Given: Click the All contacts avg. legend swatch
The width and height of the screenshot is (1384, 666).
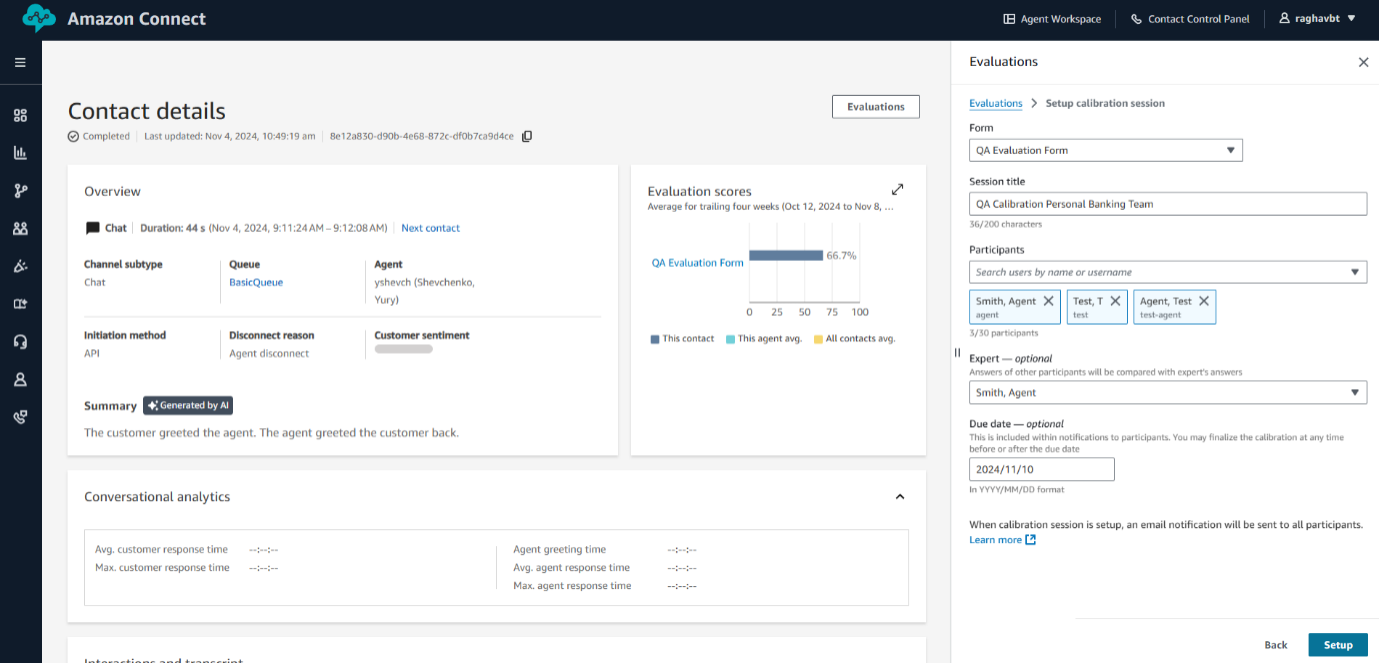Looking at the screenshot, I should coord(818,339).
